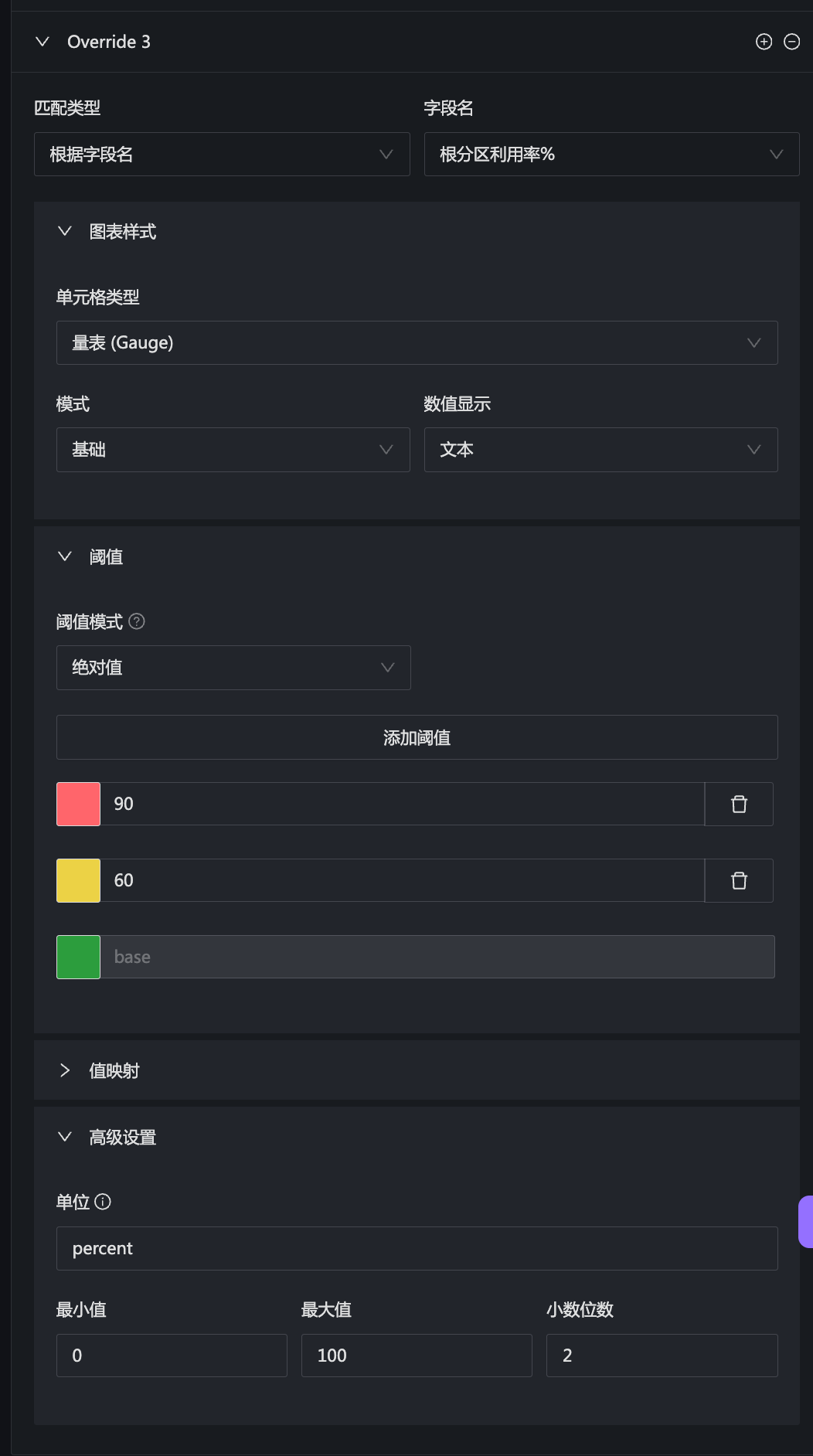
Task: Delete the 90 threshold row
Action: [x=739, y=804]
